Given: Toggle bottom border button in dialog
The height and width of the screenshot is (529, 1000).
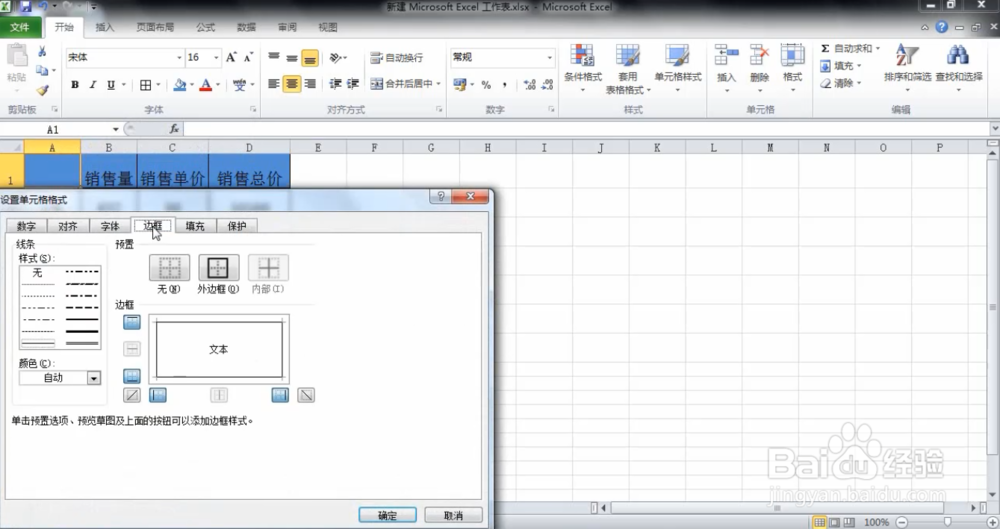Looking at the screenshot, I should point(131,376).
